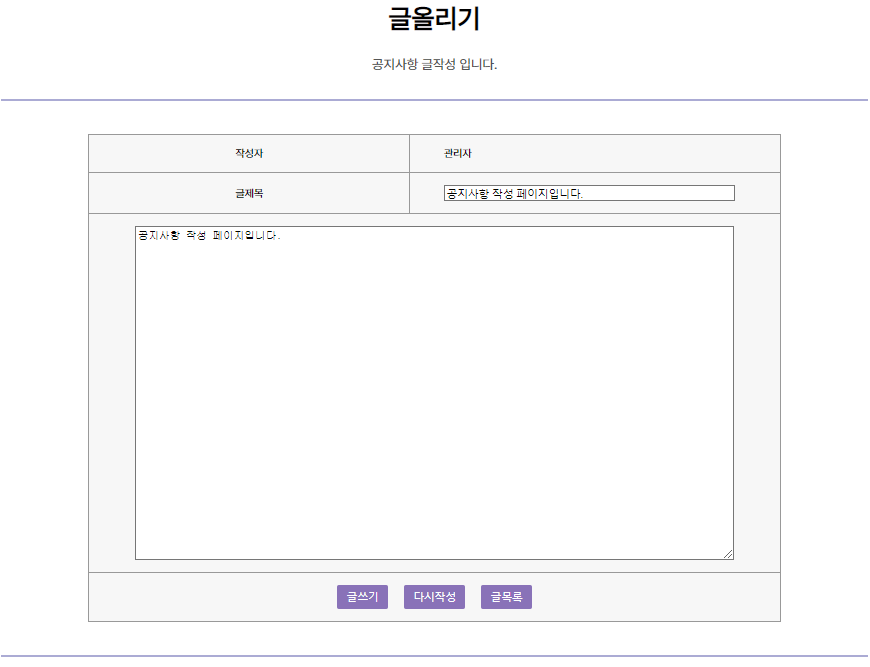Click the top purple divider line
This screenshot has height=667, width=870.
click(x=434, y=98)
